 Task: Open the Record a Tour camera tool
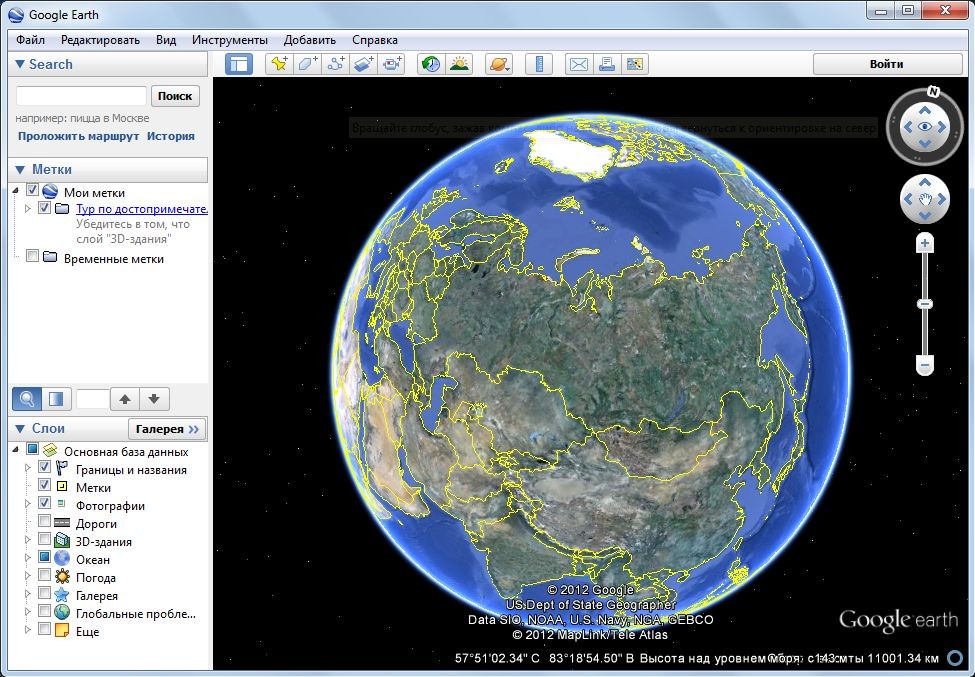[x=391, y=64]
